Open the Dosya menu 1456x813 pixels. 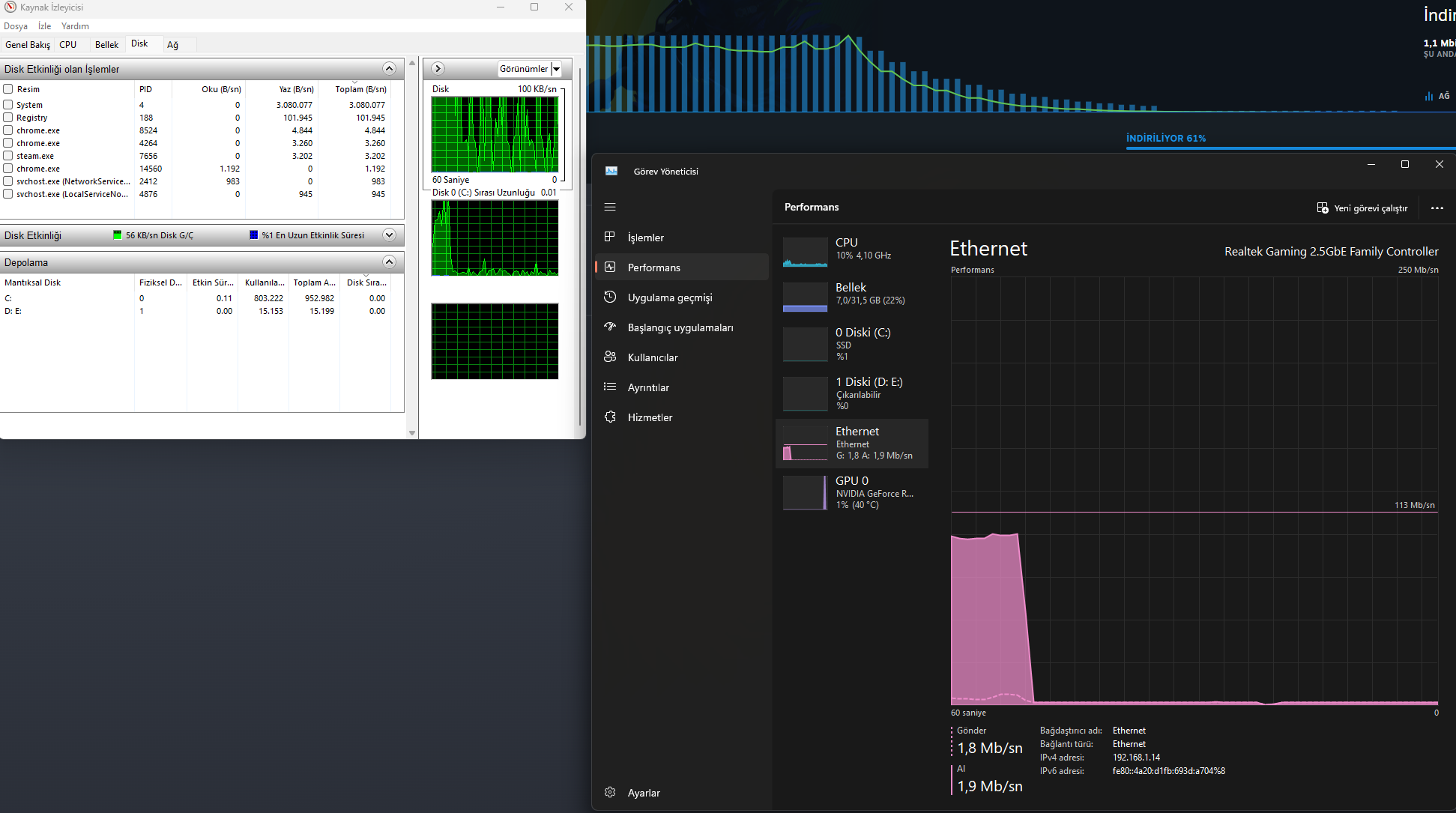pyautogui.click(x=15, y=26)
